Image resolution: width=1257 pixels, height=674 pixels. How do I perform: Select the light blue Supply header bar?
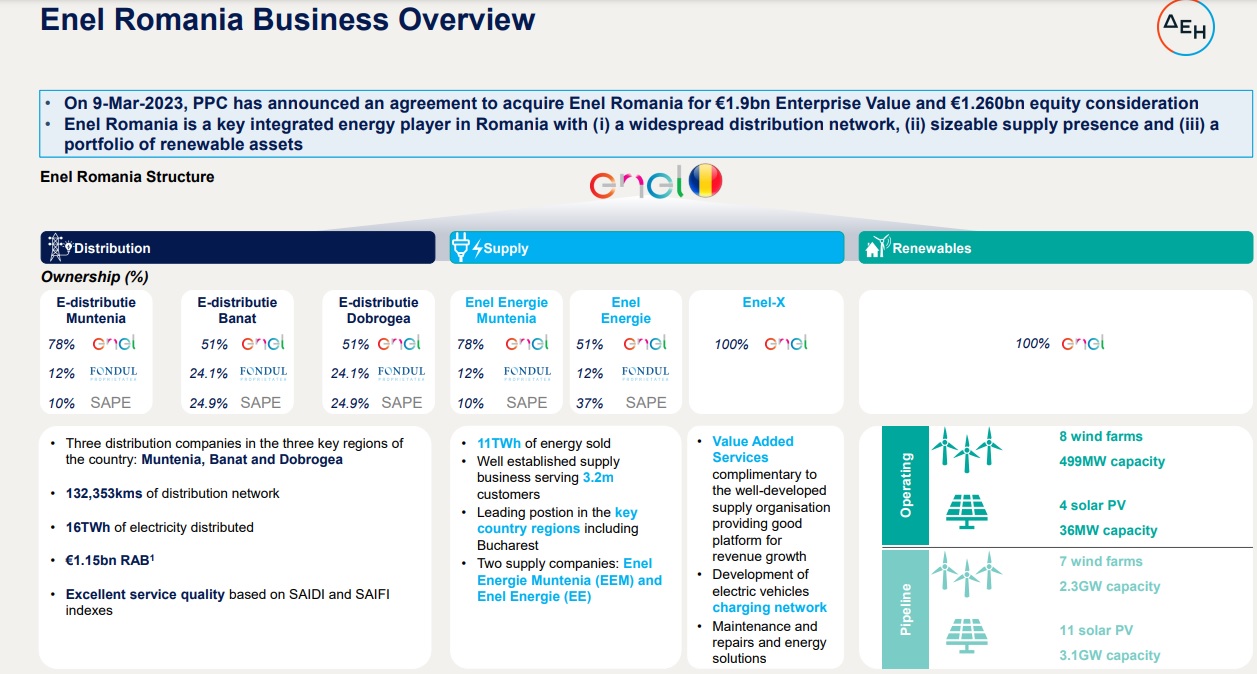(x=647, y=247)
